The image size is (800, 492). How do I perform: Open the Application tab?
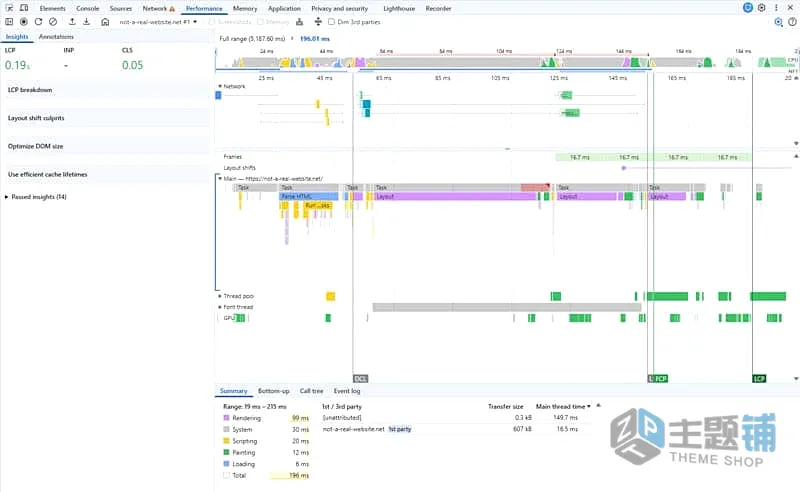click(284, 9)
